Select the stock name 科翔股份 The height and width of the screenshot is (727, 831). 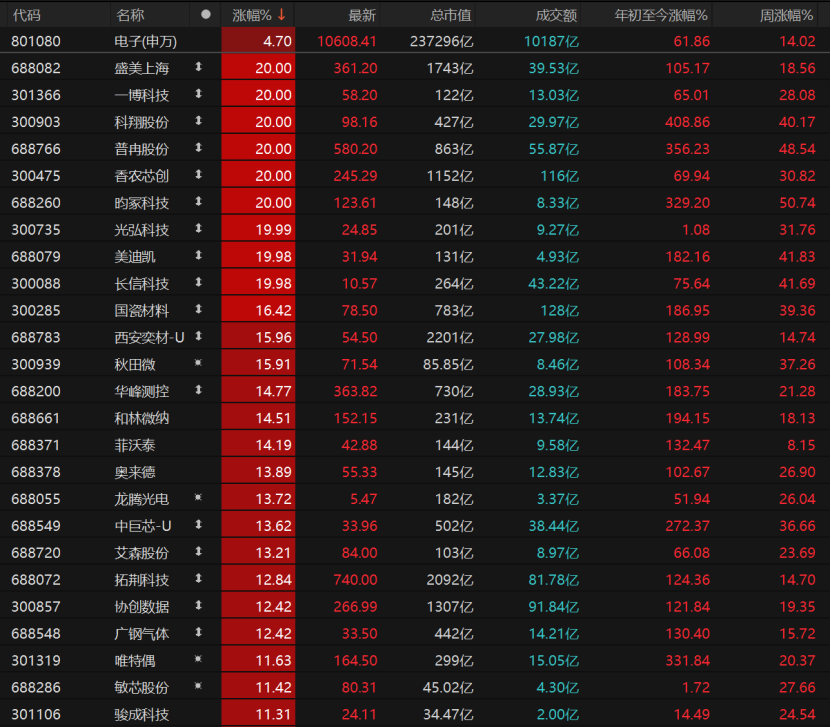pos(142,122)
